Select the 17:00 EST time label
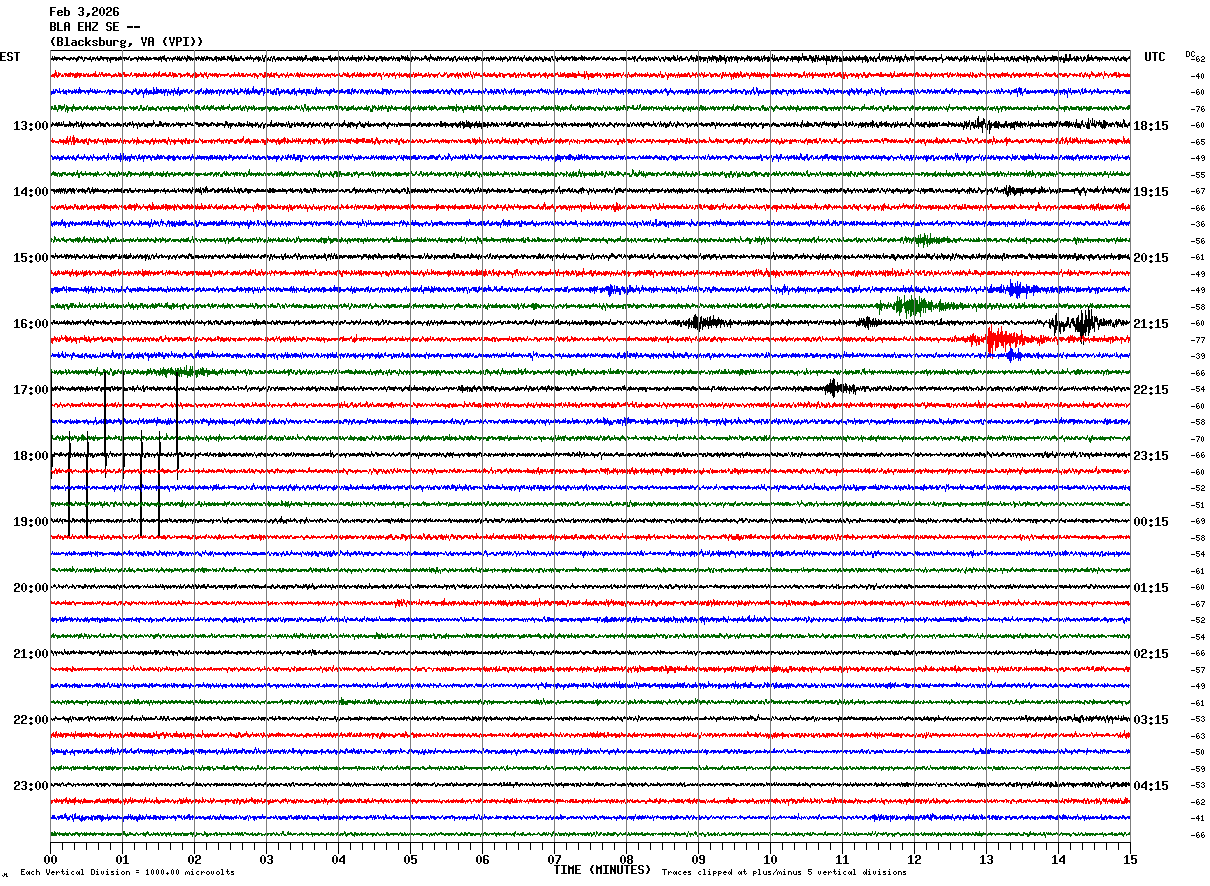Viewport: 1210px width, 886px height. [31, 390]
